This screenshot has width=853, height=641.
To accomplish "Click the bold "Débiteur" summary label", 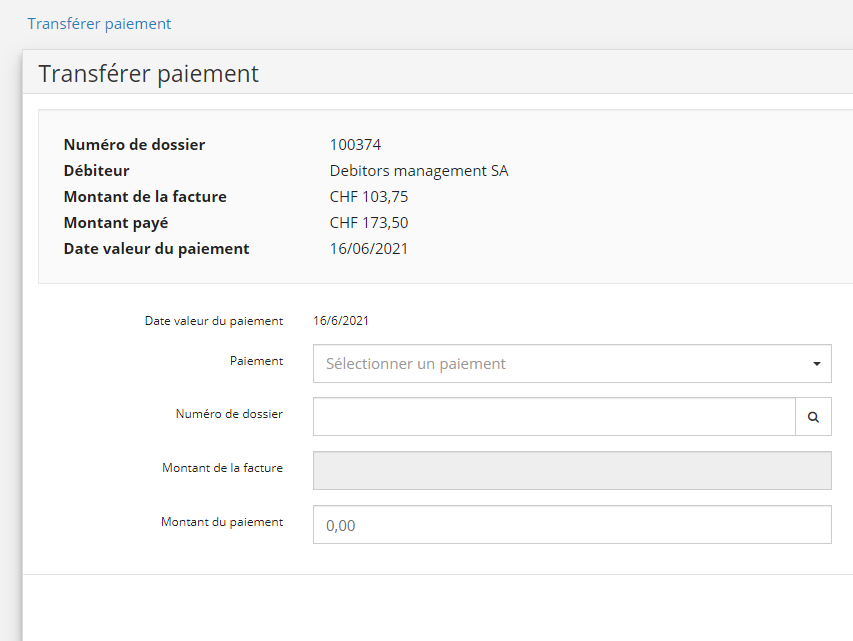I will (x=97, y=171).
